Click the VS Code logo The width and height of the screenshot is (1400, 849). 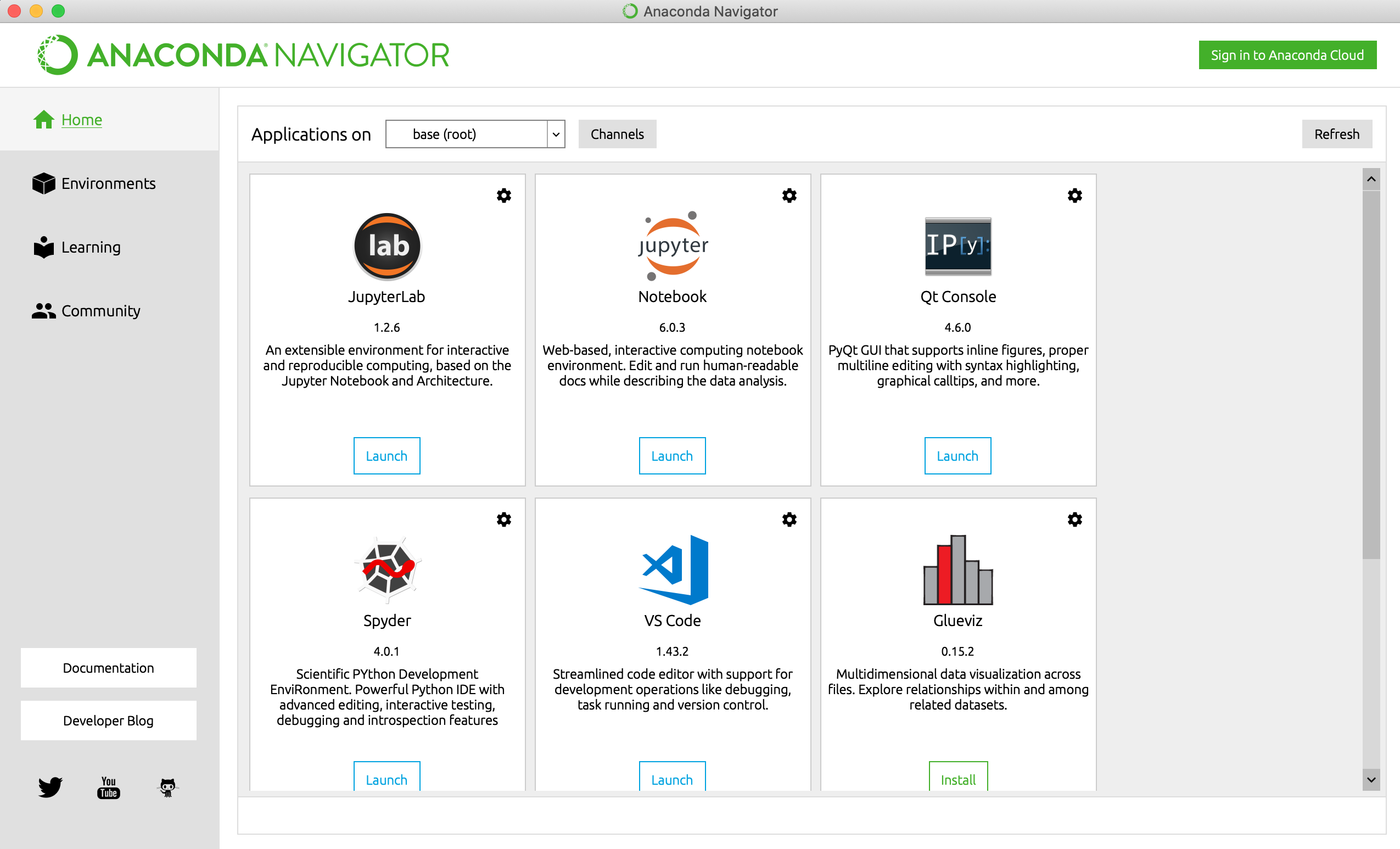[x=674, y=569]
